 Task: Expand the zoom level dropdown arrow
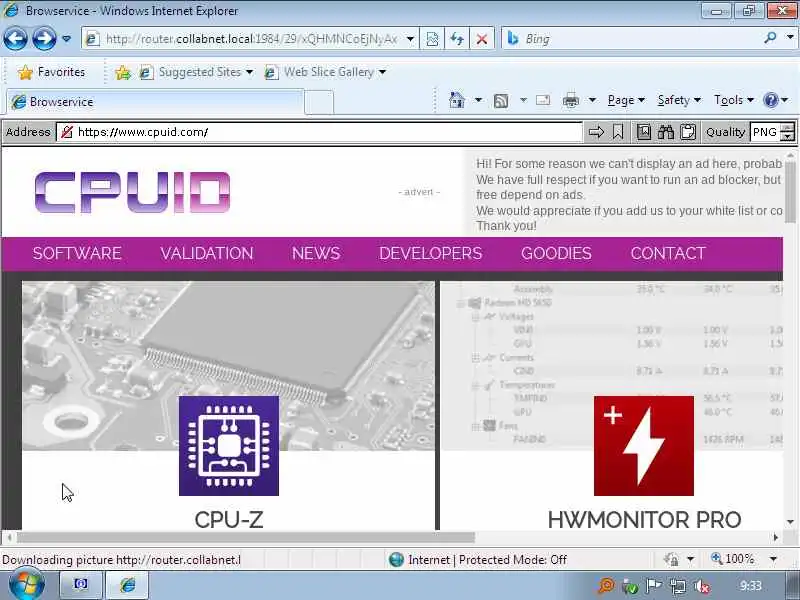click(x=773, y=559)
